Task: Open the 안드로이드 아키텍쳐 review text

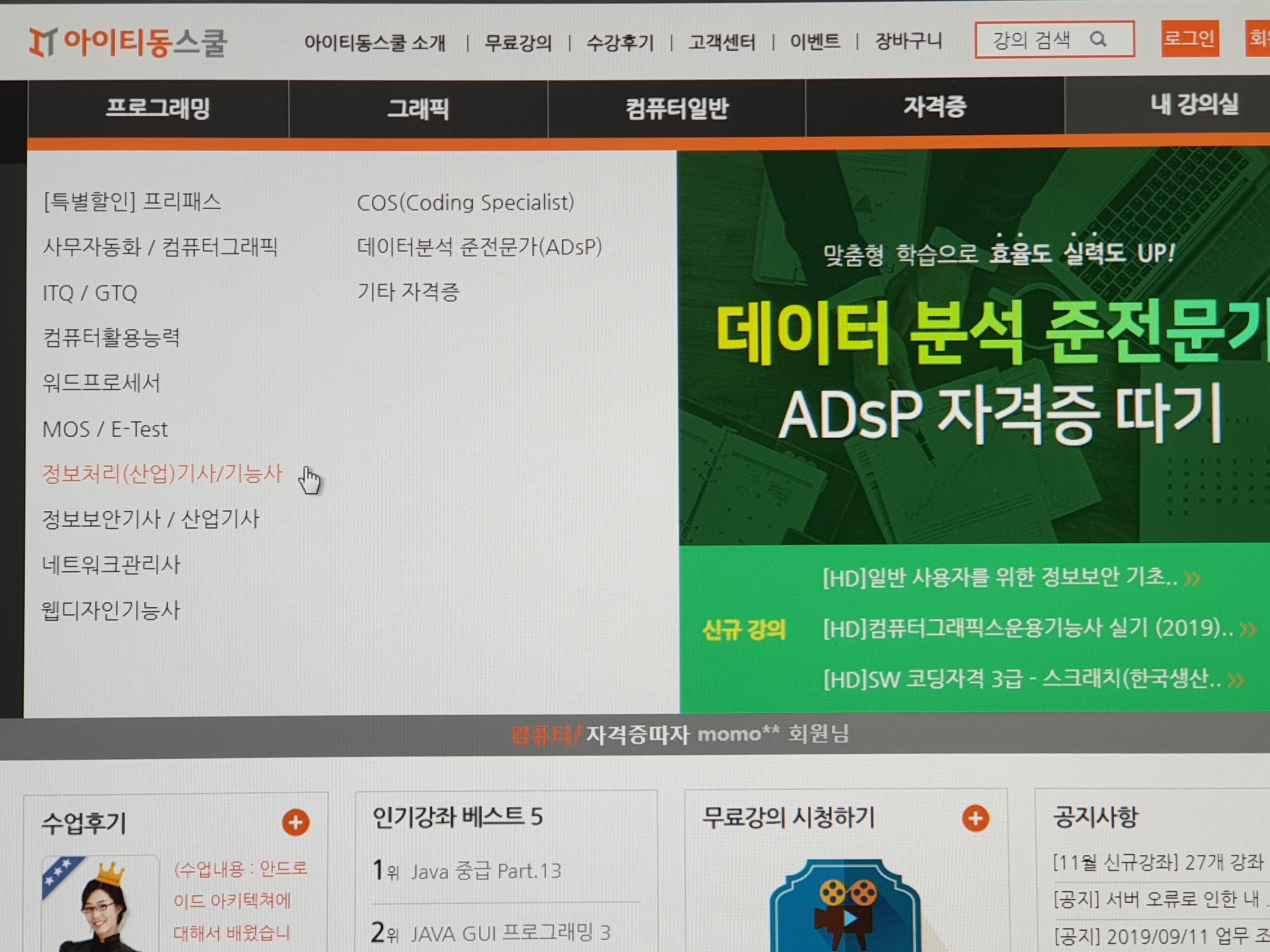Action: pos(240,901)
